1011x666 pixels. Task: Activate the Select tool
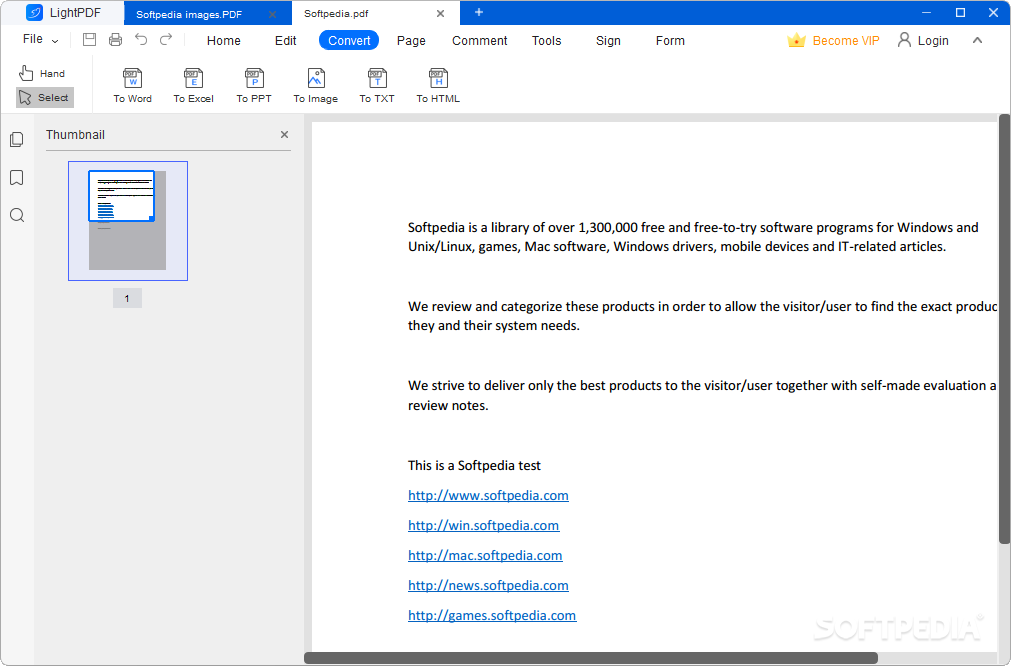click(x=44, y=97)
